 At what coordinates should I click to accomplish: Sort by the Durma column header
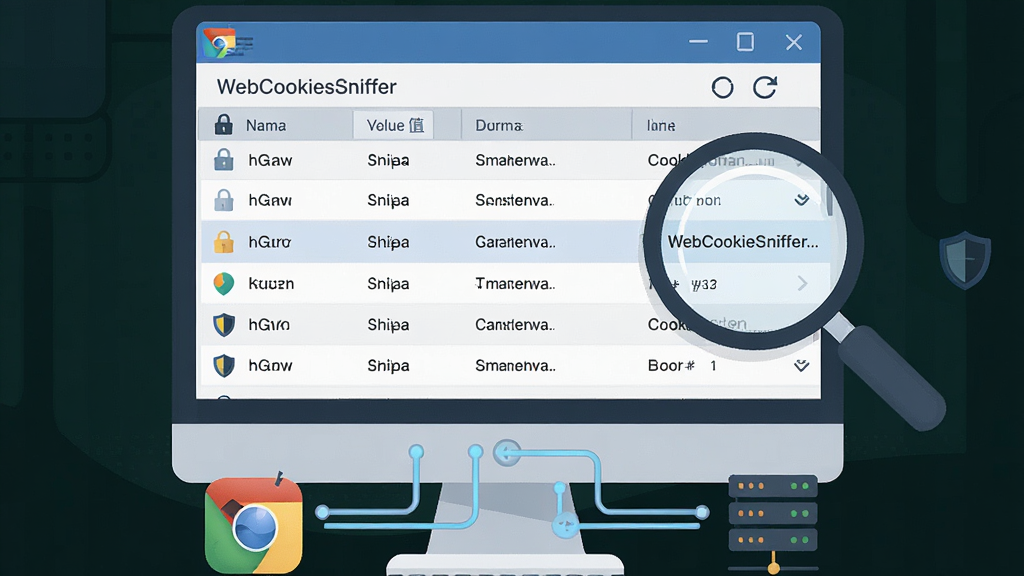(499, 125)
